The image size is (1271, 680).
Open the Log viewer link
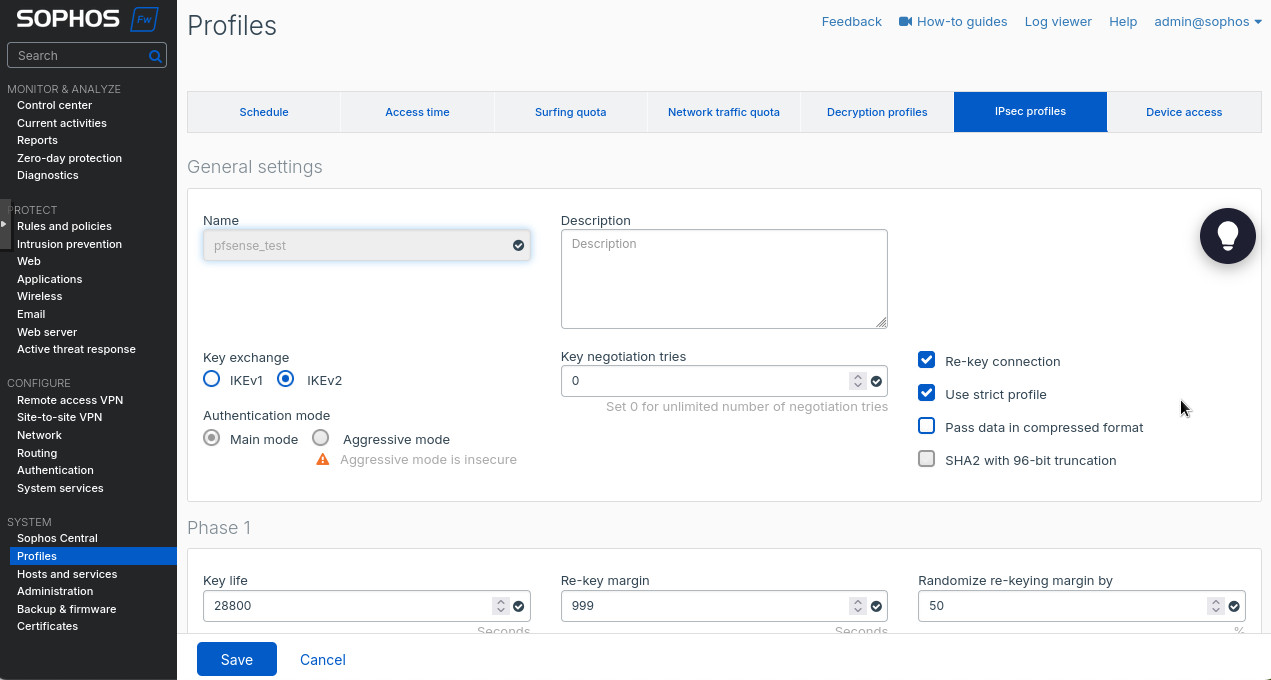(x=1057, y=21)
